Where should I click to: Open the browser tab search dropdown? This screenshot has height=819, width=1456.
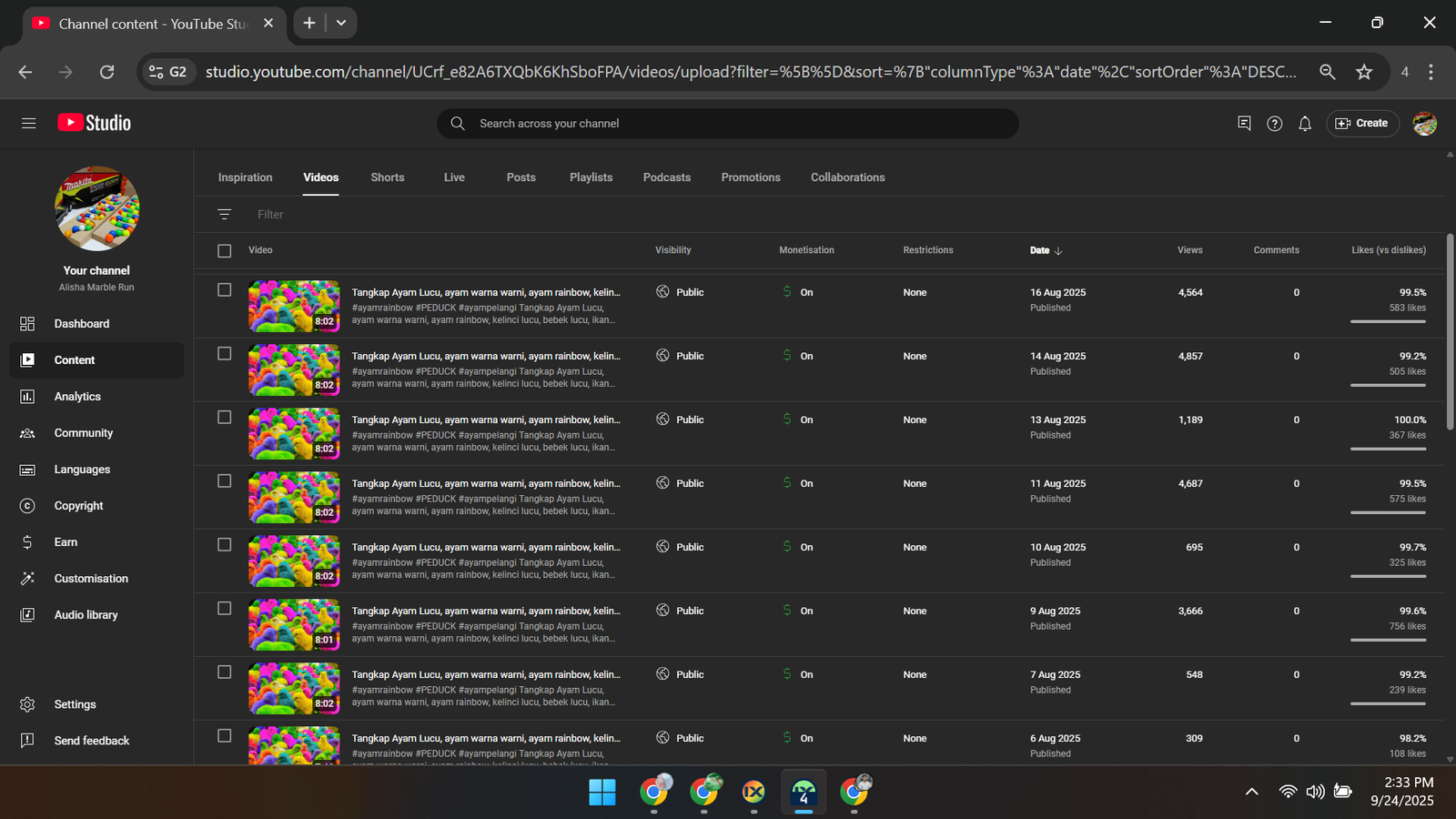pos(341,23)
